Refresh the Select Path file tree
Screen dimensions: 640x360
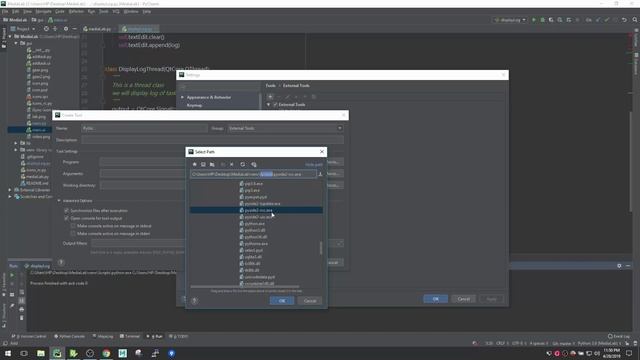(x=243, y=164)
